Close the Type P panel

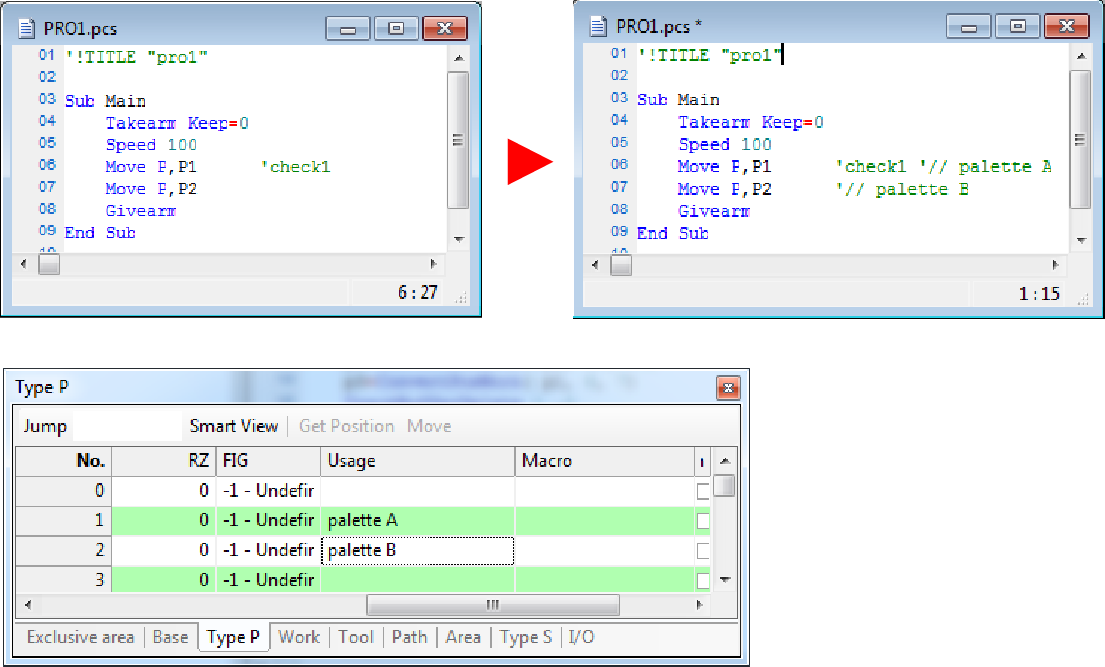pyautogui.click(x=728, y=388)
